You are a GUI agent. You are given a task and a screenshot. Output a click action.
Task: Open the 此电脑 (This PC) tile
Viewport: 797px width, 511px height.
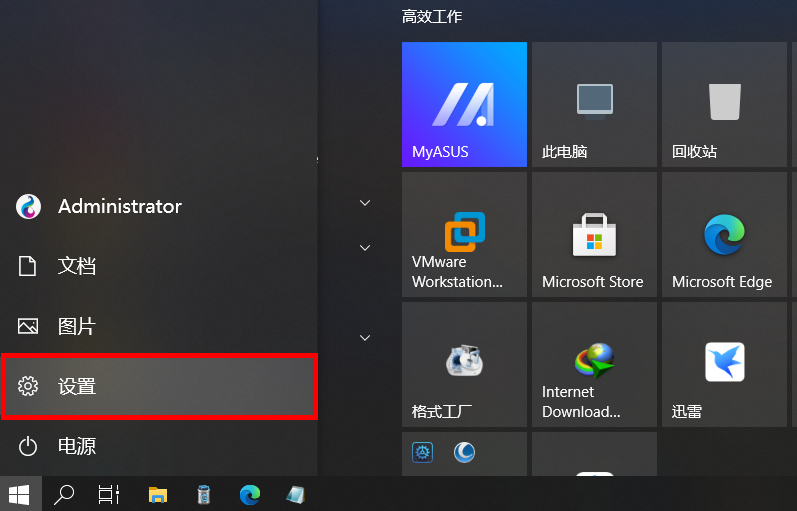point(594,104)
